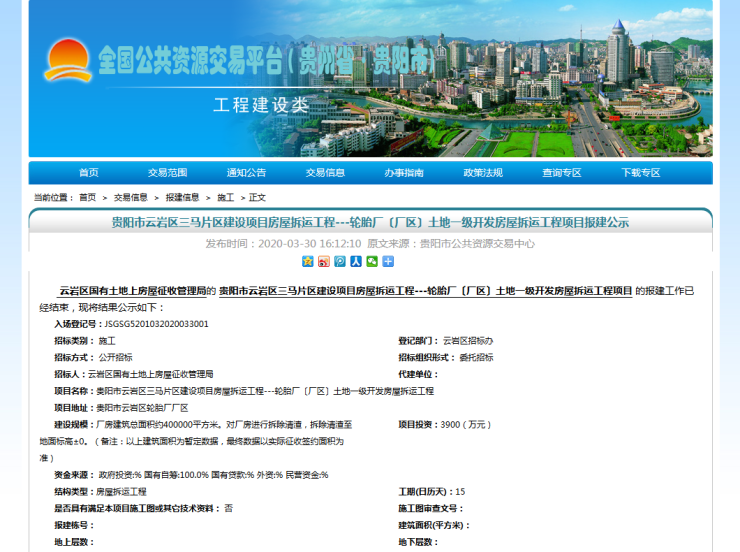The image size is (740, 552).
Task: Share to Sina Weibo icon
Action: (x=324, y=261)
